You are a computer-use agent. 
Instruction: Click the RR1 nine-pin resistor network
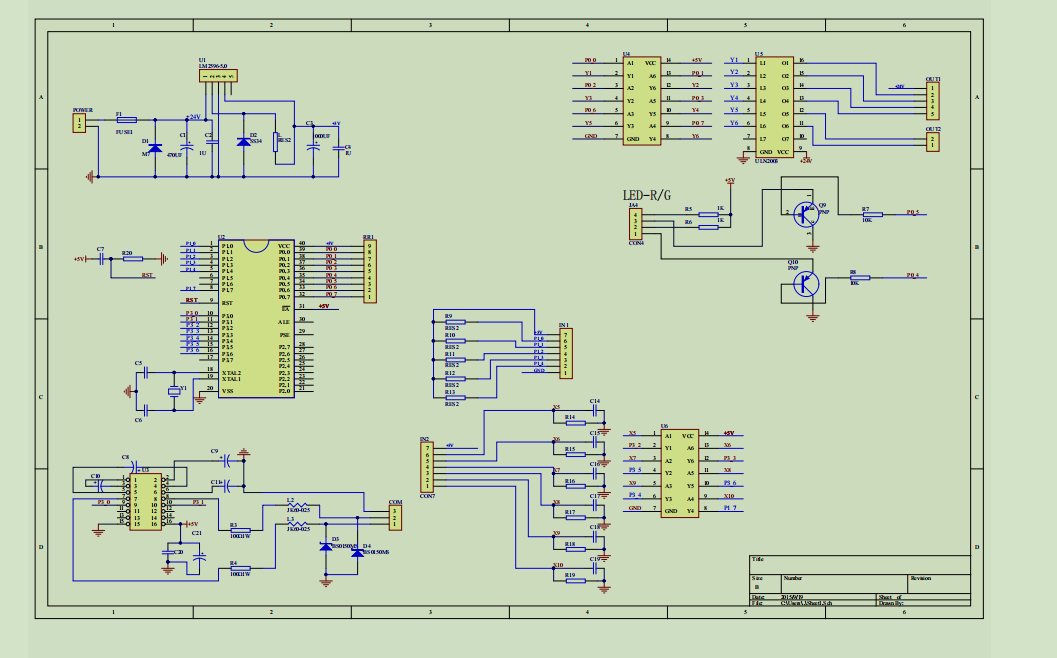[x=369, y=271]
